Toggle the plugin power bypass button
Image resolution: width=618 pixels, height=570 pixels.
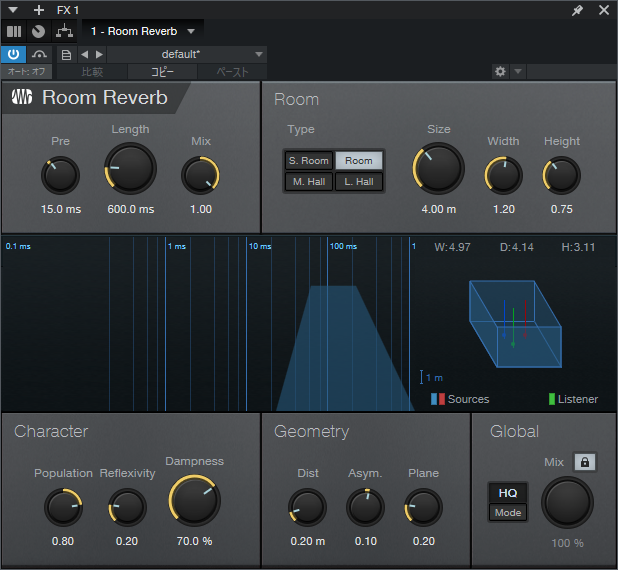(x=13, y=54)
